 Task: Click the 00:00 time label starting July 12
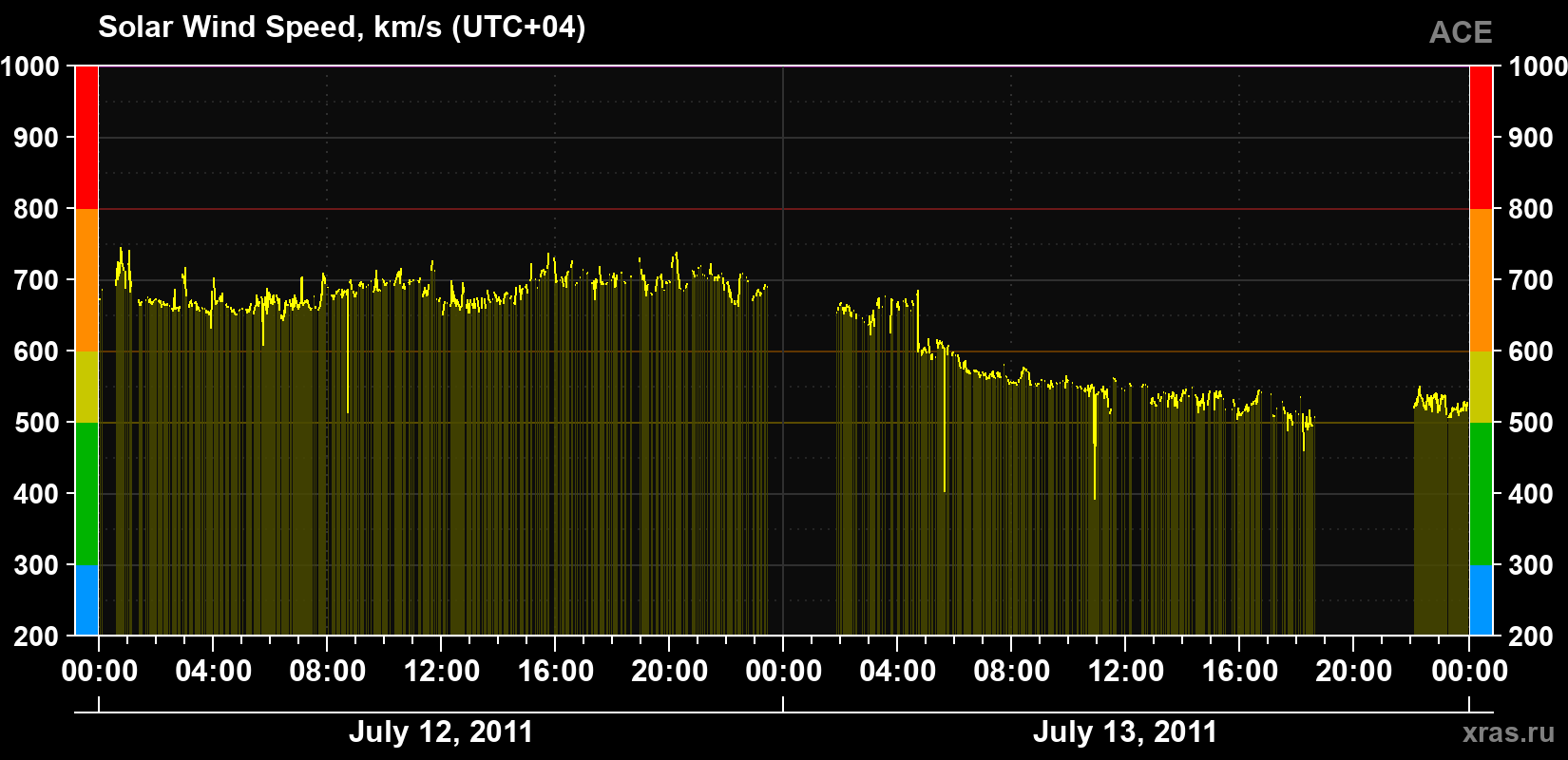tap(100, 672)
